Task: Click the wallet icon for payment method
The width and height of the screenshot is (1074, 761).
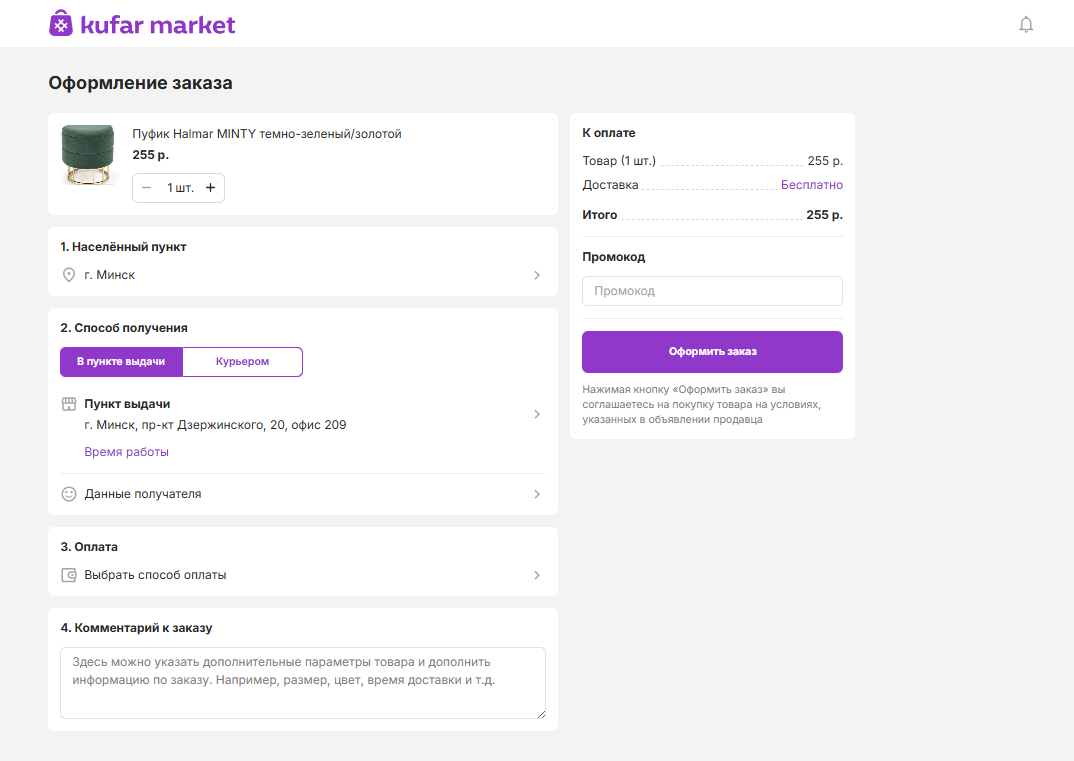Action: coord(69,575)
